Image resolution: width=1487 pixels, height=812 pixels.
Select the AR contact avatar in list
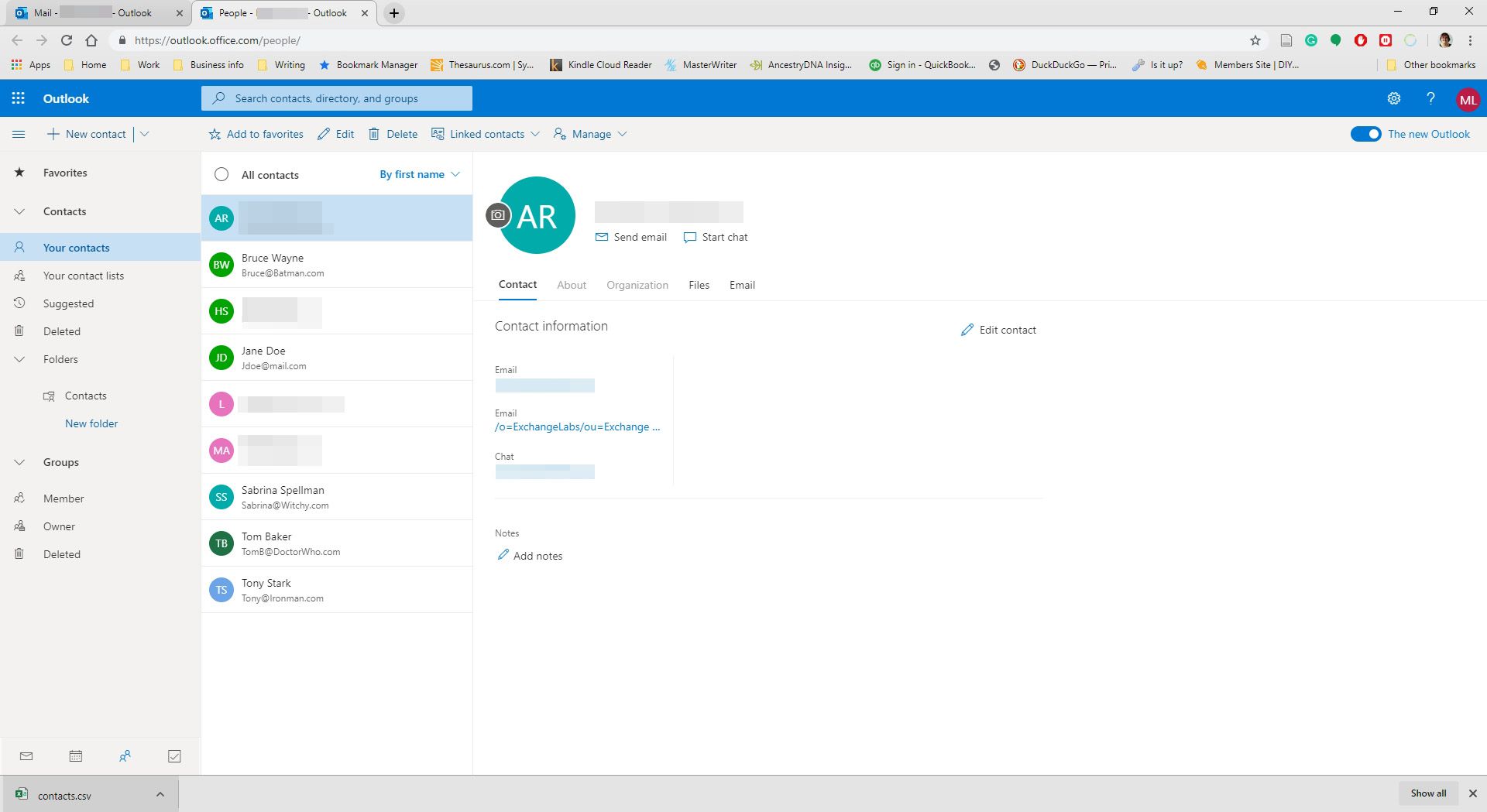(x=222, y=218)
